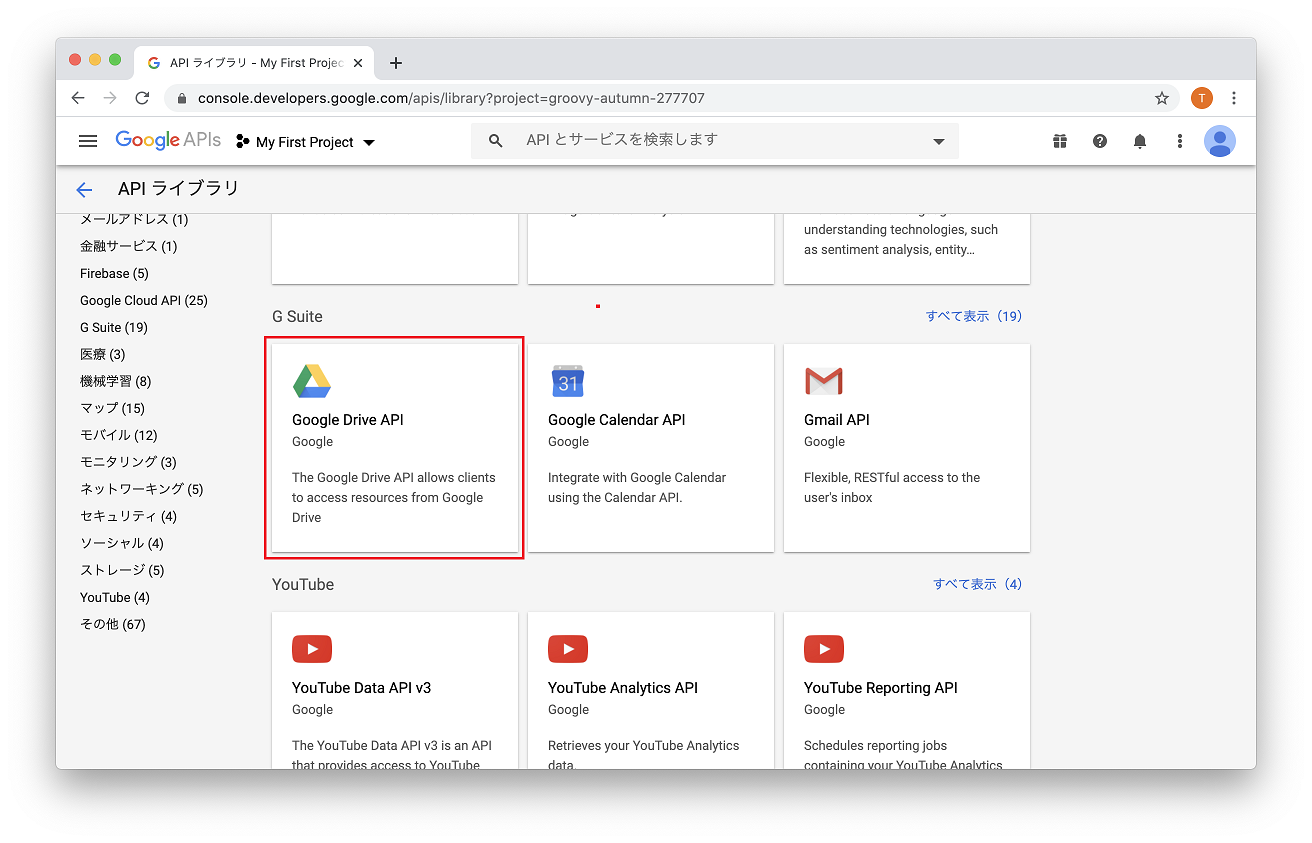The width and height of the screenshot is (1312, 843).
Task: Open the YouTube Data API v3 title
Action: tap(362, 688)
